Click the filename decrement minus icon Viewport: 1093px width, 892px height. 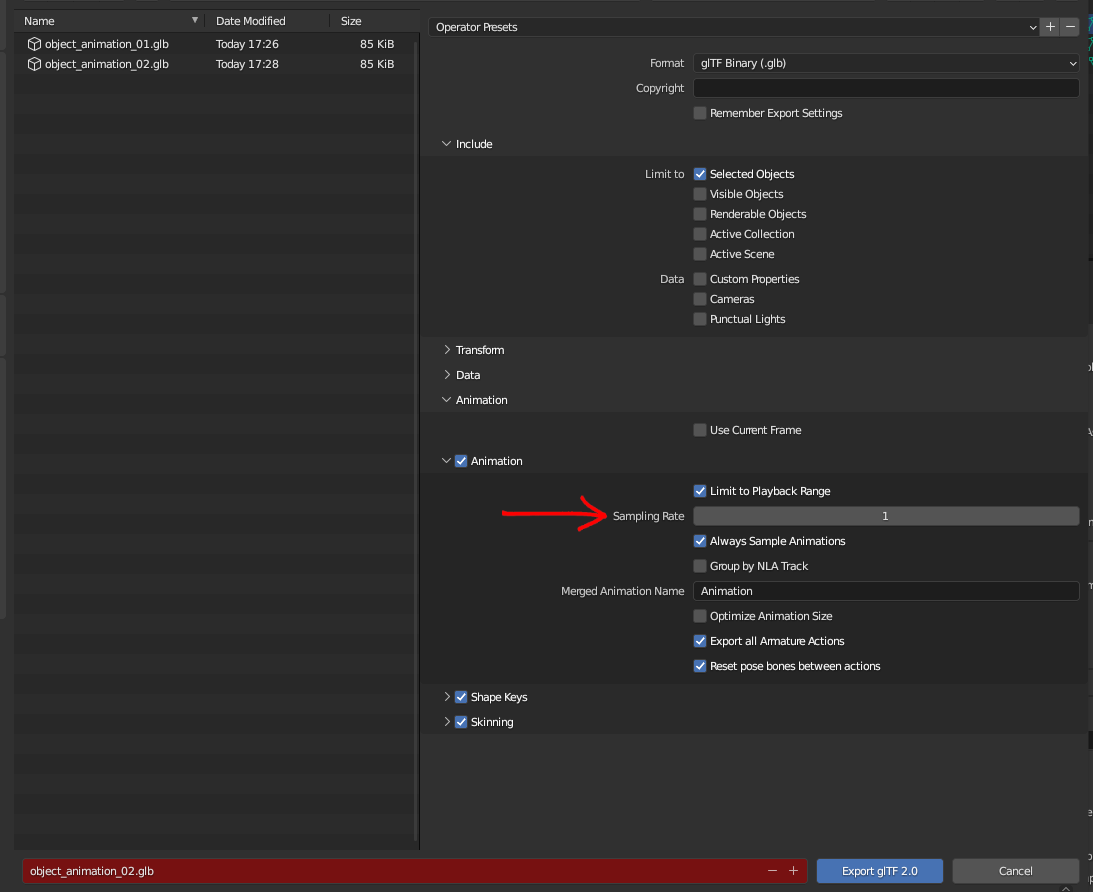tap(772, 871)
